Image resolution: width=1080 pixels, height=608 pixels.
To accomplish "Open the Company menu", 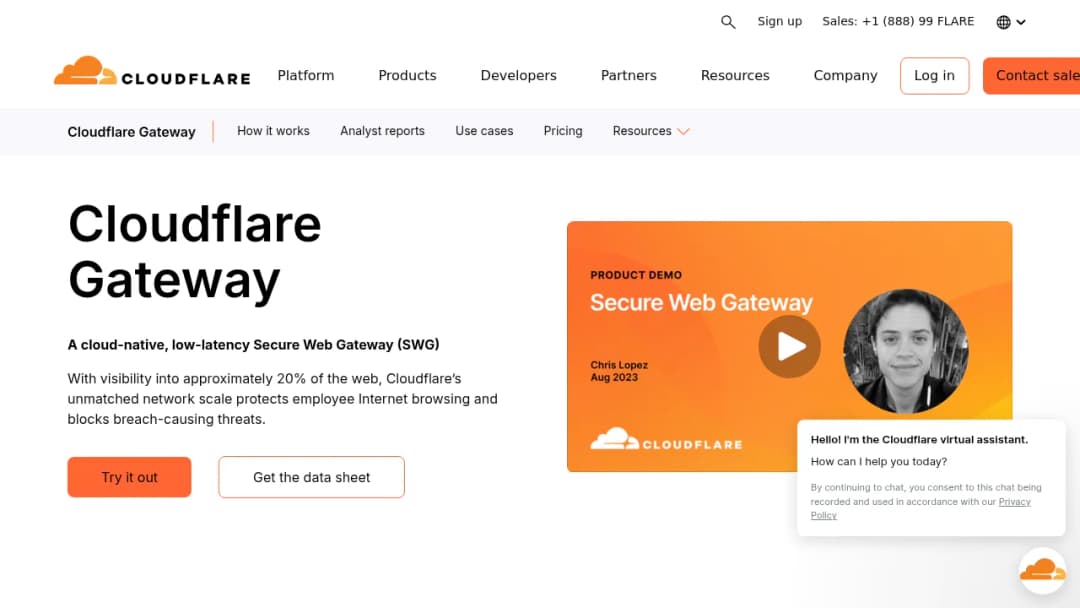I will (x=845, y=76).
